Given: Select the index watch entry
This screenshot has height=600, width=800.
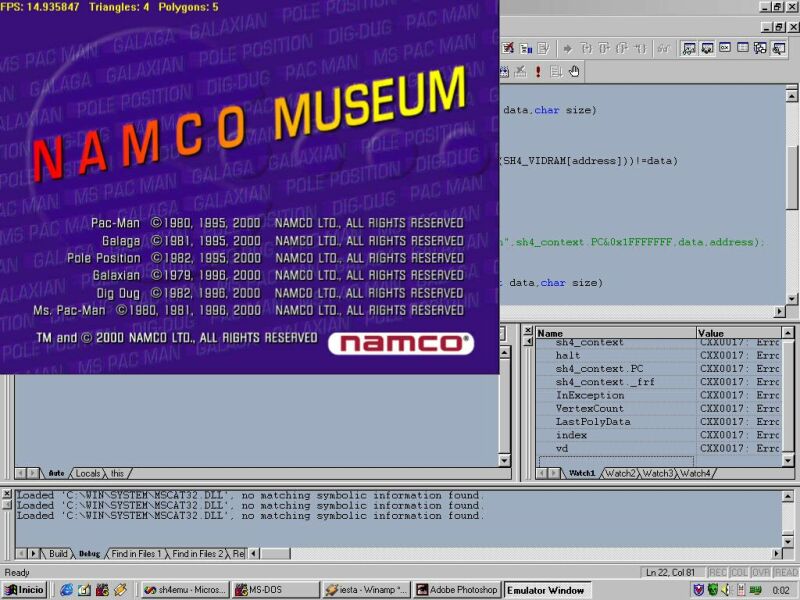Looking at the screenshot, I should (658, 435).
